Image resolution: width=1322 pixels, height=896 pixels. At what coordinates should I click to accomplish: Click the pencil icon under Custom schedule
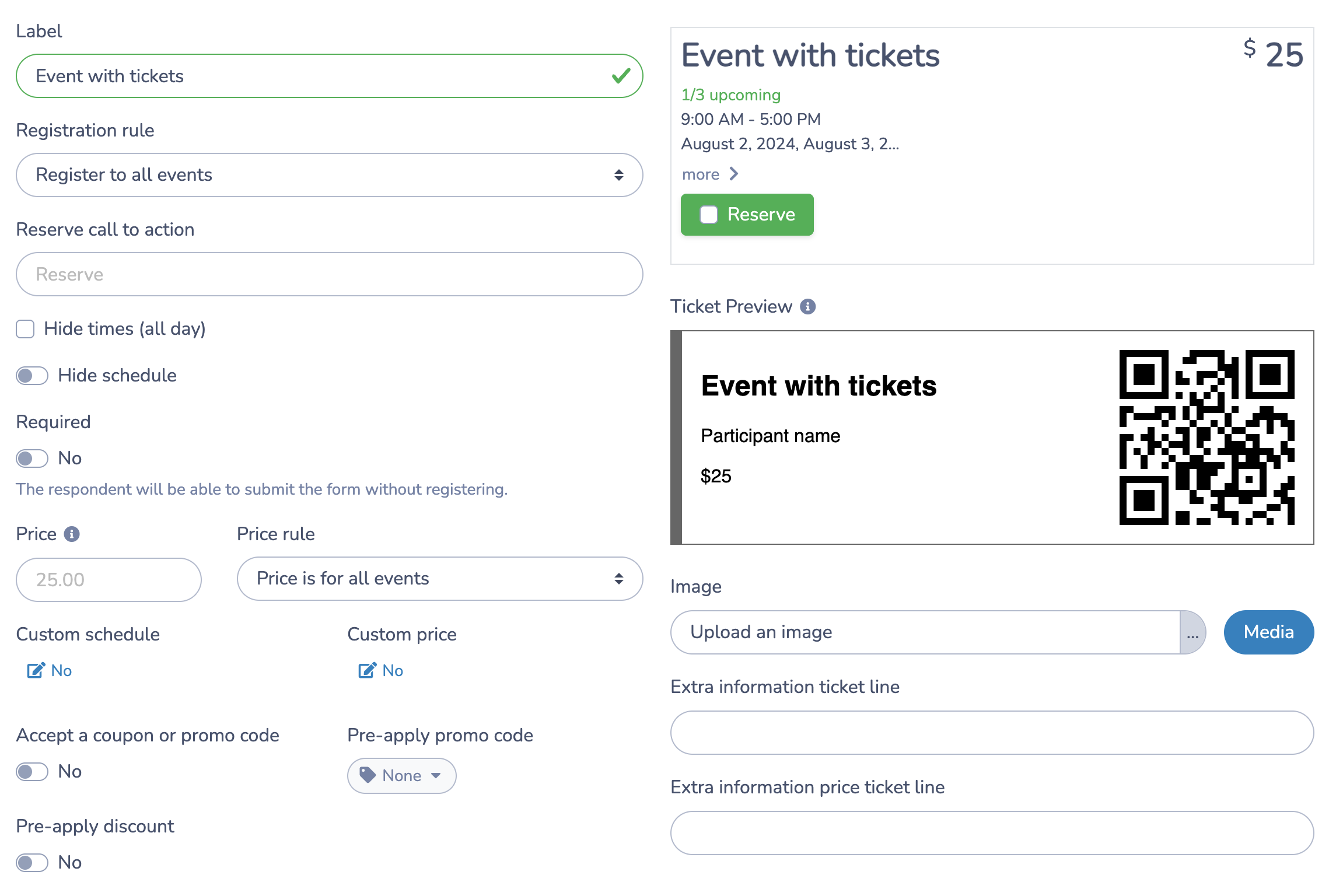(x=36, y=670)
